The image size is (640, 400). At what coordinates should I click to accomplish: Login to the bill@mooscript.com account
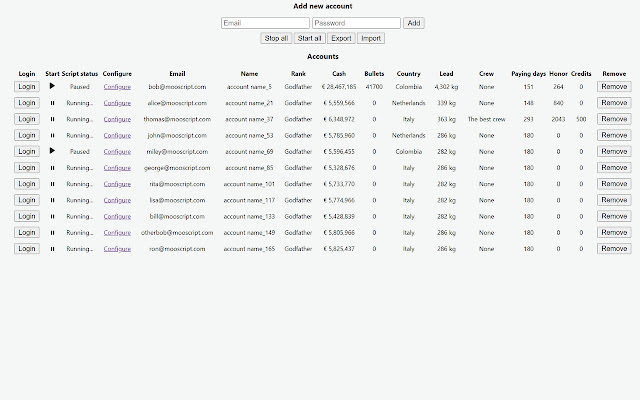27,216
